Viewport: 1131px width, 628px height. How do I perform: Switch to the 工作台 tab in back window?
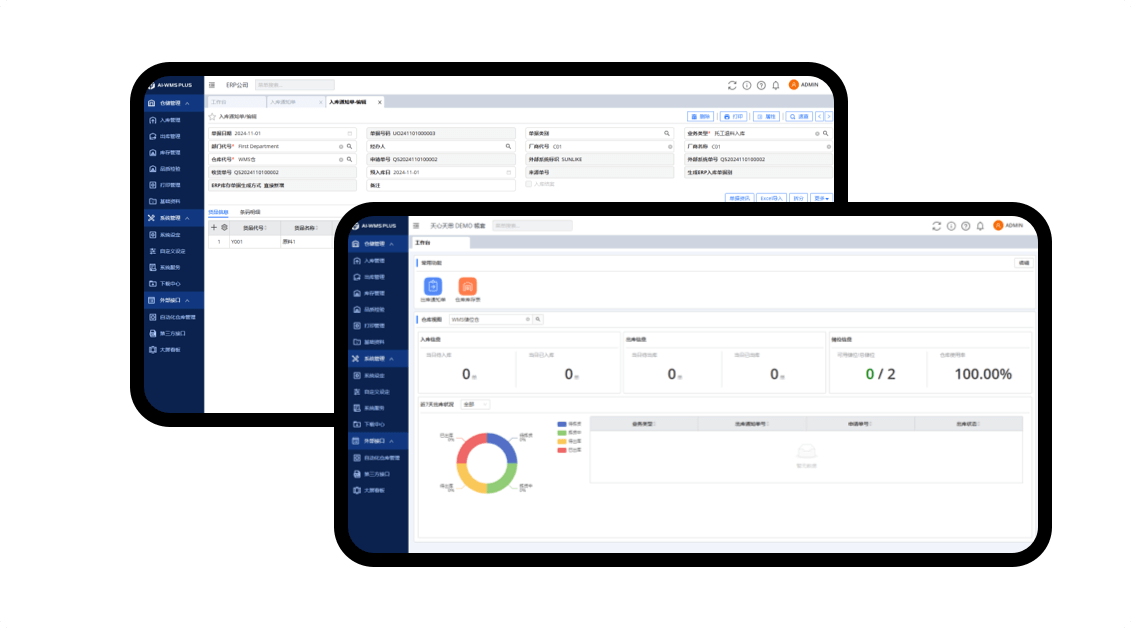pos(218,102)
